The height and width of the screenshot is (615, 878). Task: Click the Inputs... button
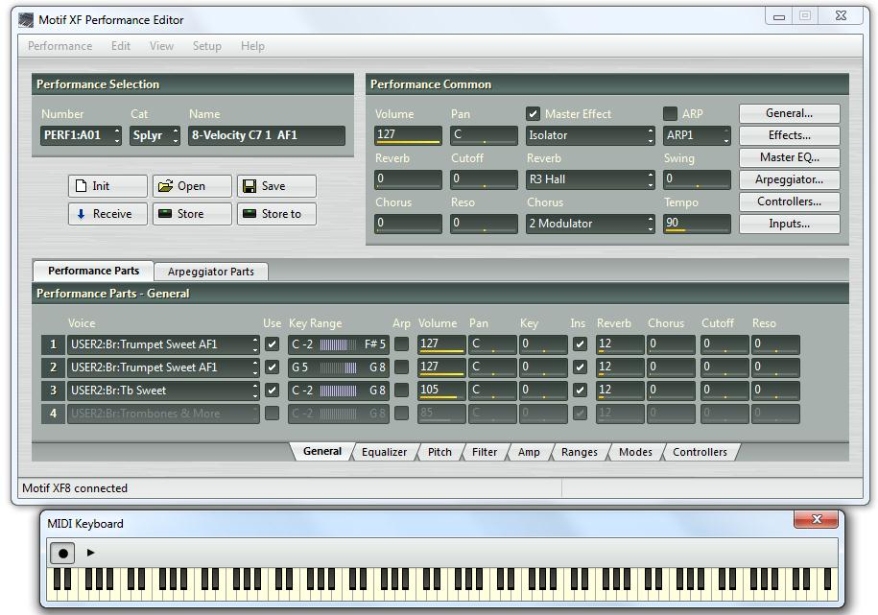(789, 223)
